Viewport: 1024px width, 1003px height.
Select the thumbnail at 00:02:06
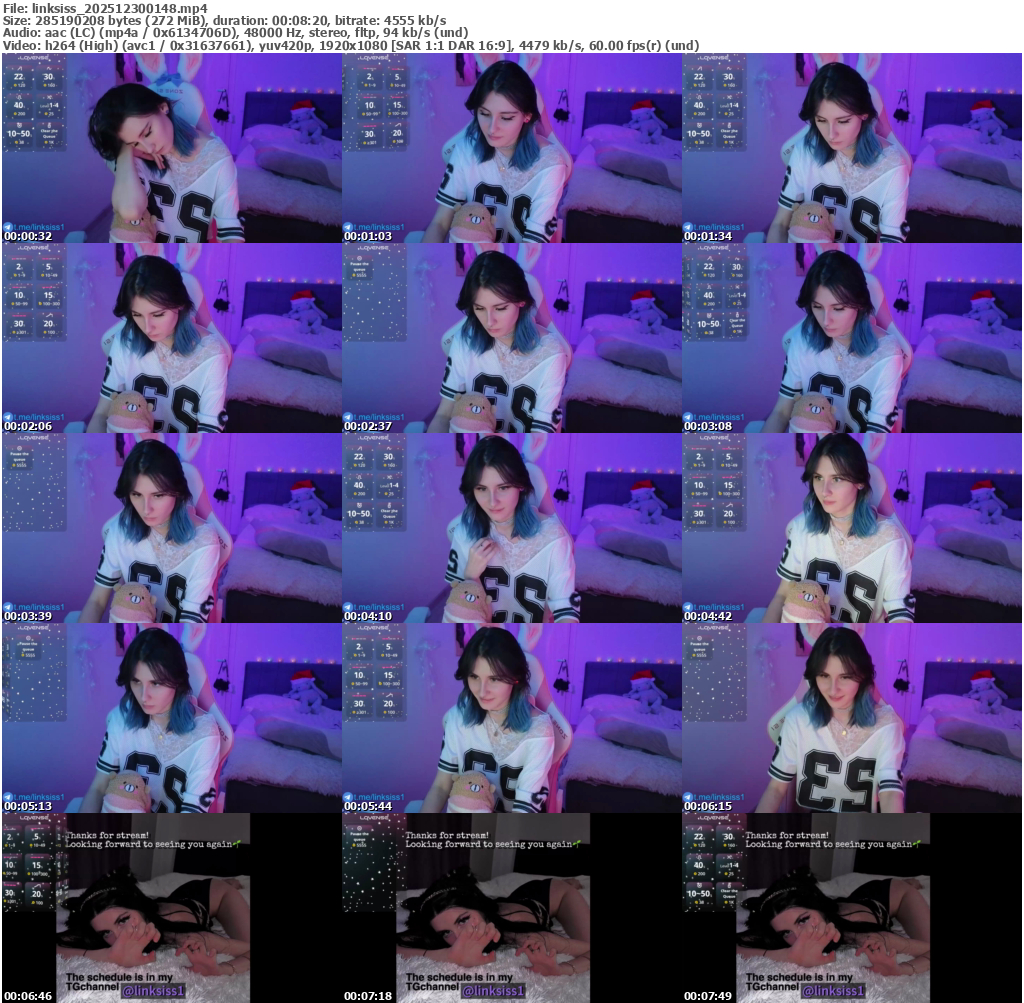172,338
